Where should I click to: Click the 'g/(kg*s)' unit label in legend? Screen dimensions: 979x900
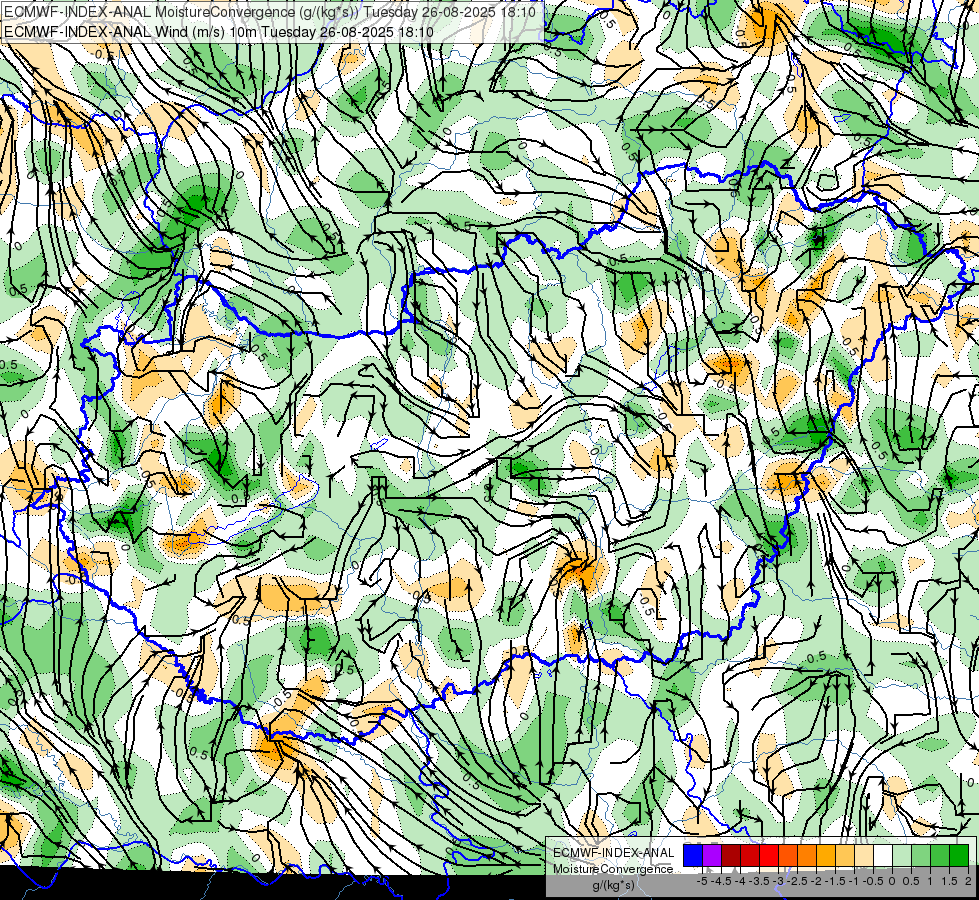pos(614,885)
